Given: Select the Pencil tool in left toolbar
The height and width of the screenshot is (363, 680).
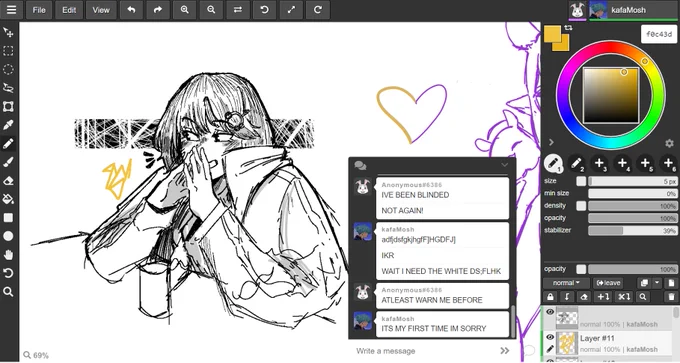Looking at the screenshot, I should click(x=8, y=144).
